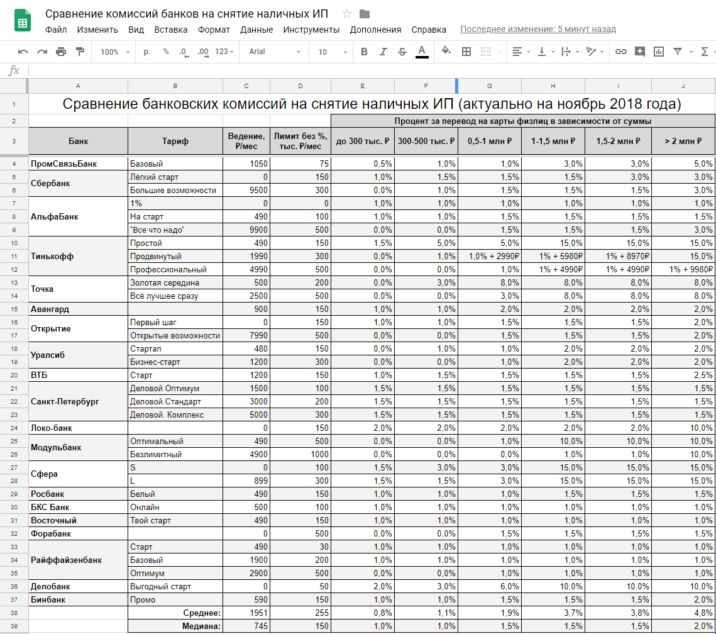The height and width of the screenshot is (634, 716).
Task: Select row 10 header
Action: [14, 243]
